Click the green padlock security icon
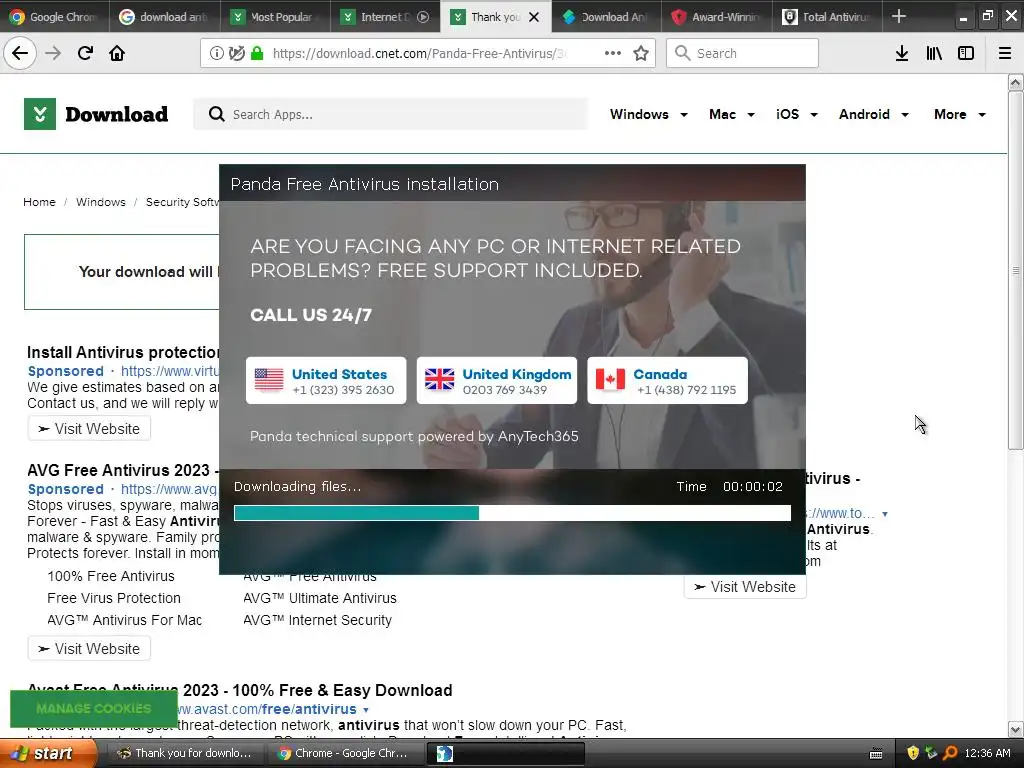This screenshot has height=768, width=1024. [x=257, y=54]
